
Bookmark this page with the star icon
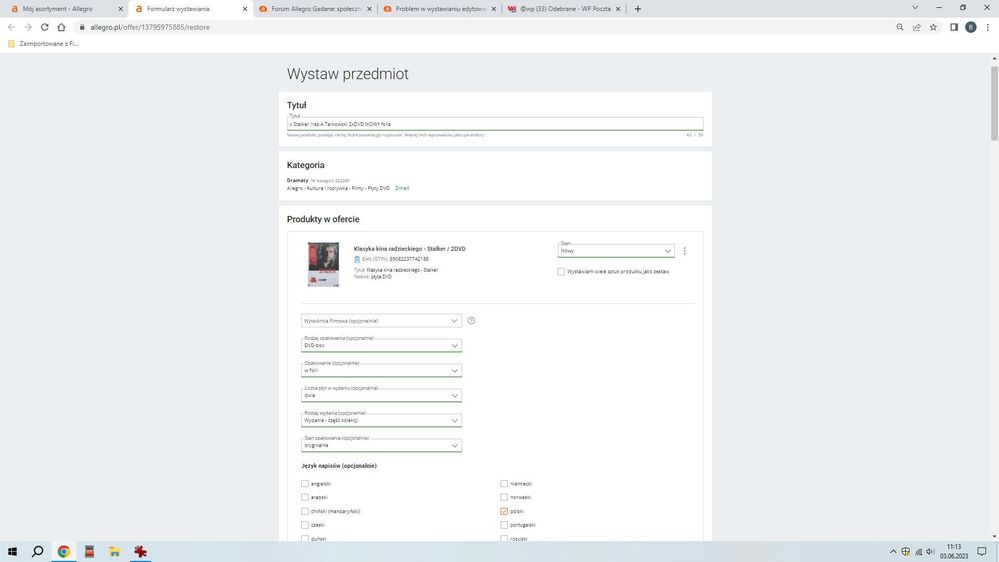[933, 27]
